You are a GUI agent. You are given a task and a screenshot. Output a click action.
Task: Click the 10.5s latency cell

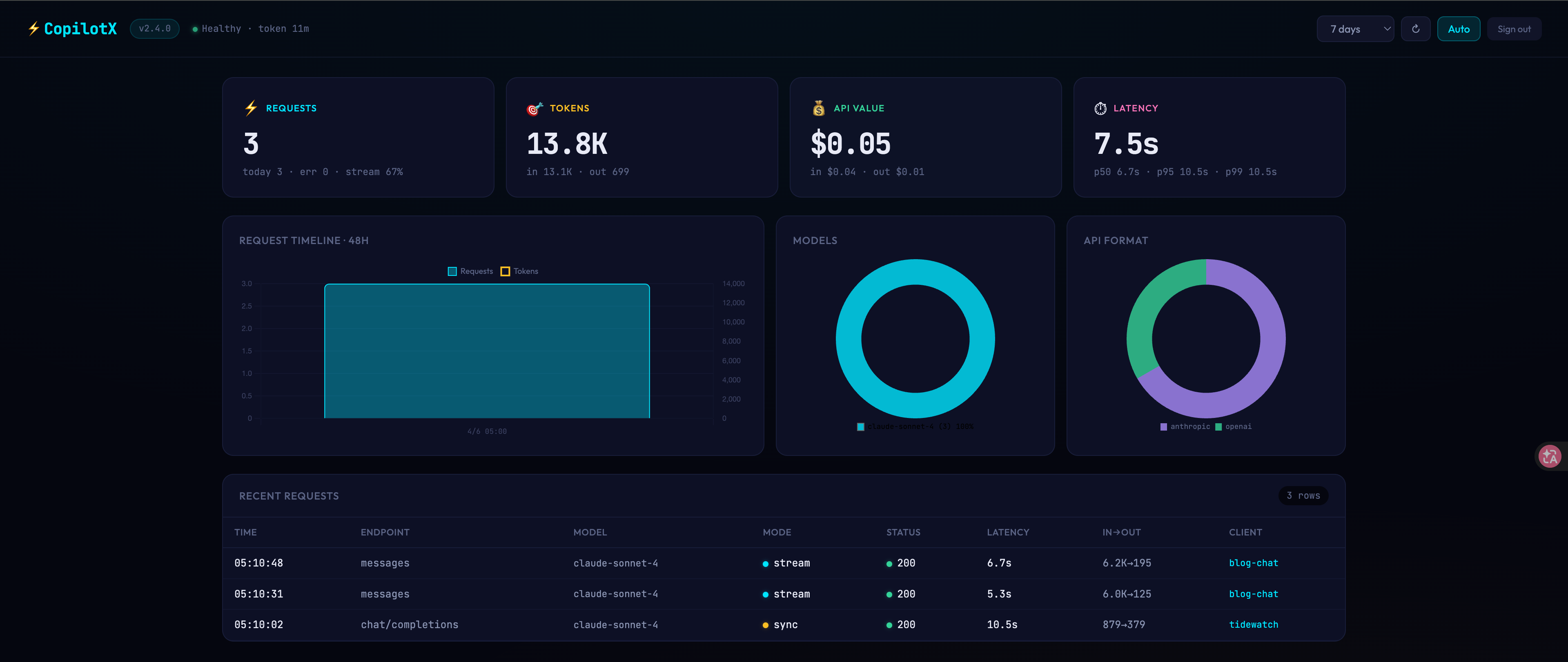point(1002,624)
